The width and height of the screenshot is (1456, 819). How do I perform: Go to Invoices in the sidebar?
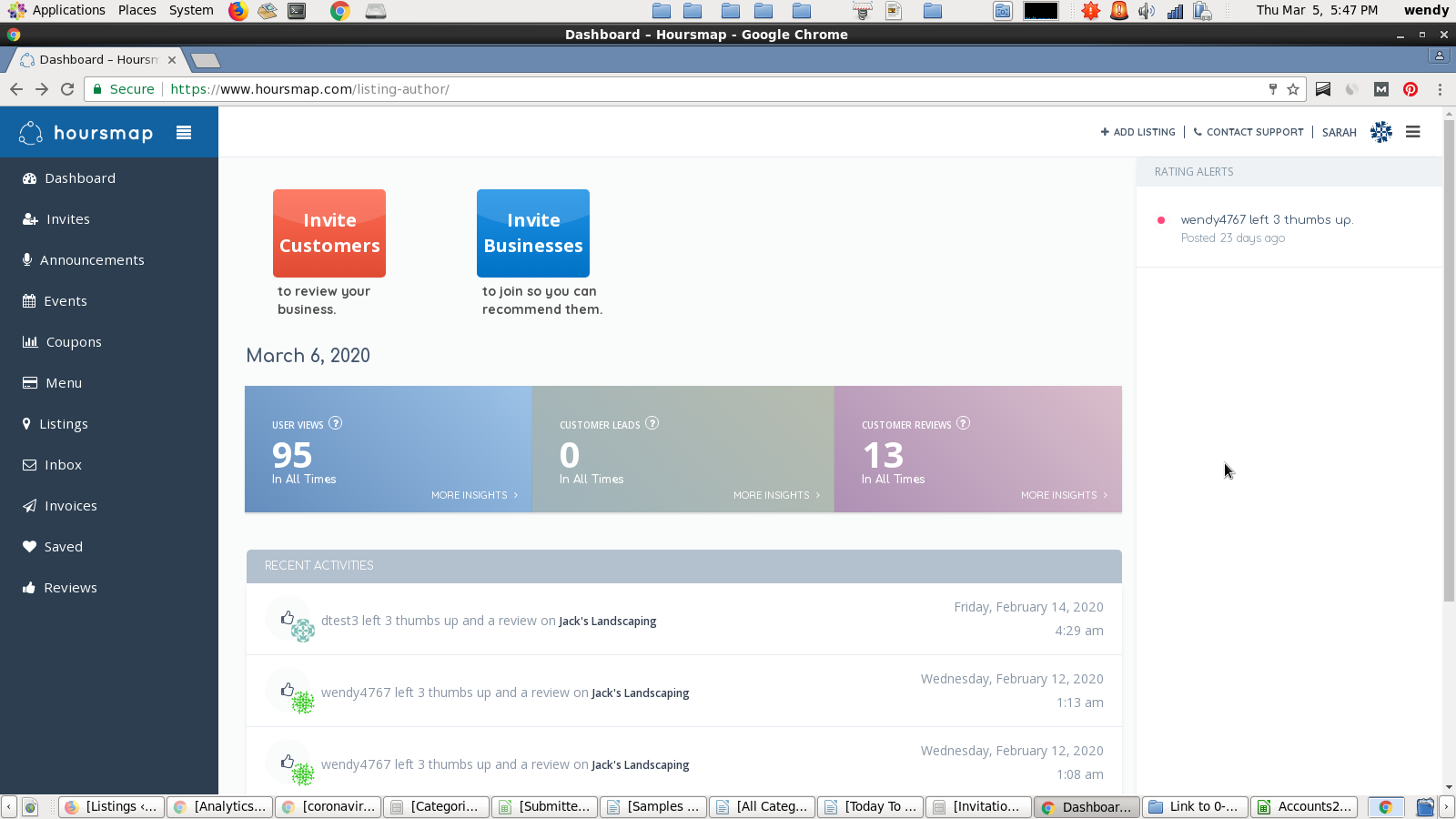pos(60,506)
